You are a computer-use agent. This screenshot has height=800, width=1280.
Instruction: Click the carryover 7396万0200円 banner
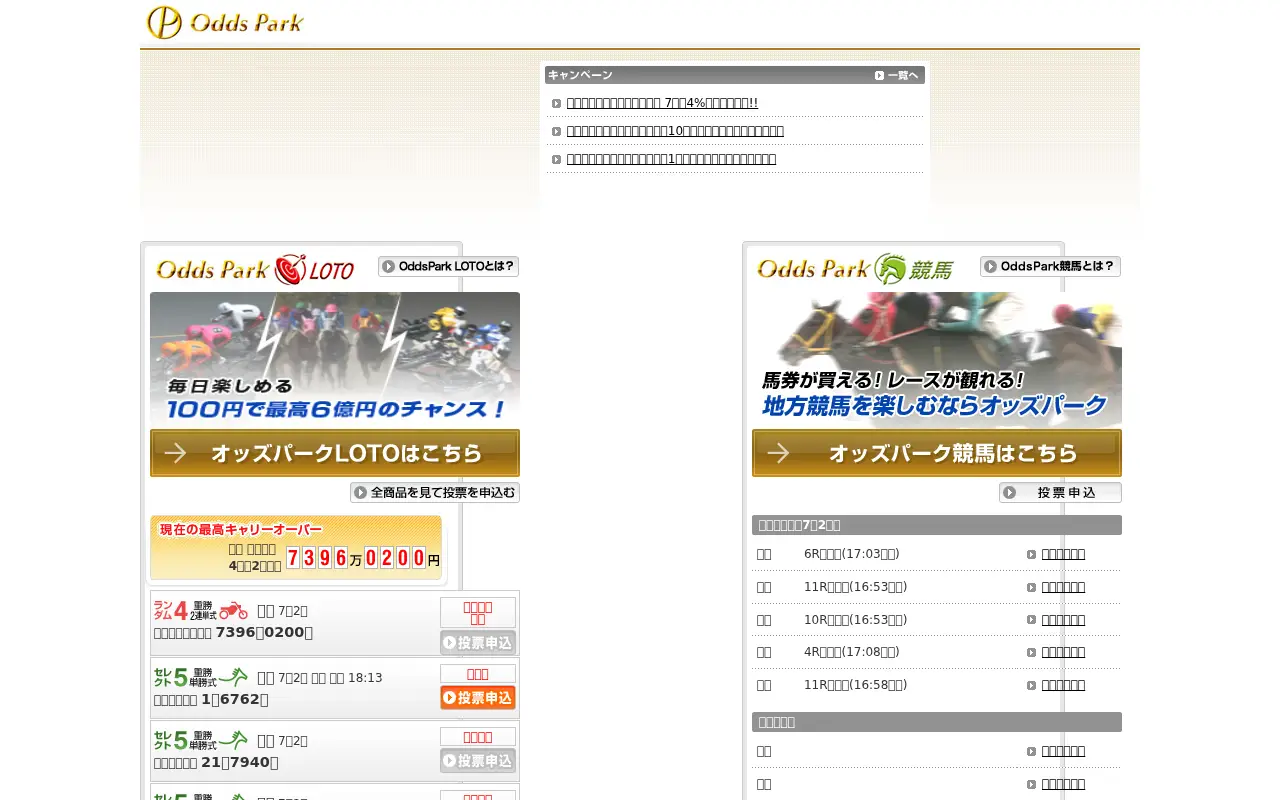click(x=296, y=548)
